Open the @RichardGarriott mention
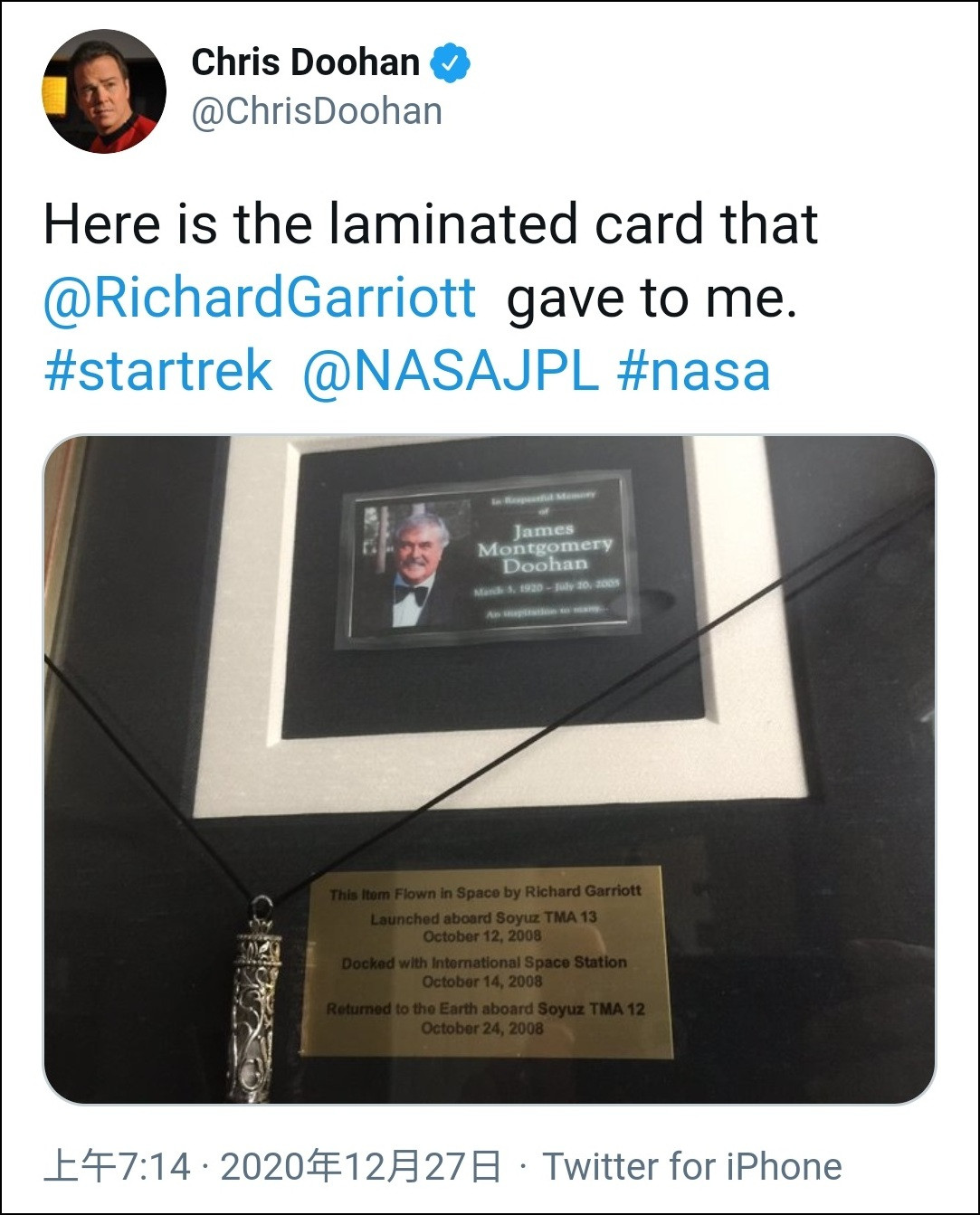The width and height of the screenshot is (980, 1215). [260, 298]
